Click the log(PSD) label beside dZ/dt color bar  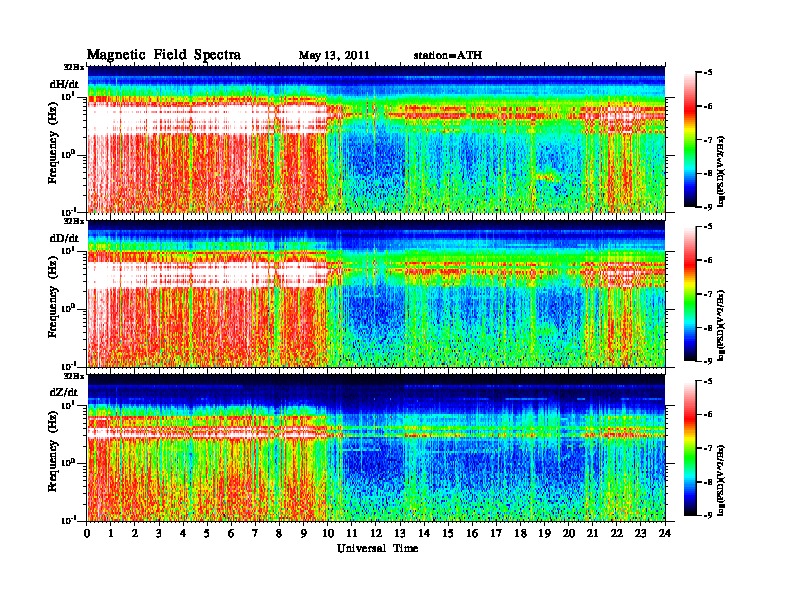coord(722,480)
